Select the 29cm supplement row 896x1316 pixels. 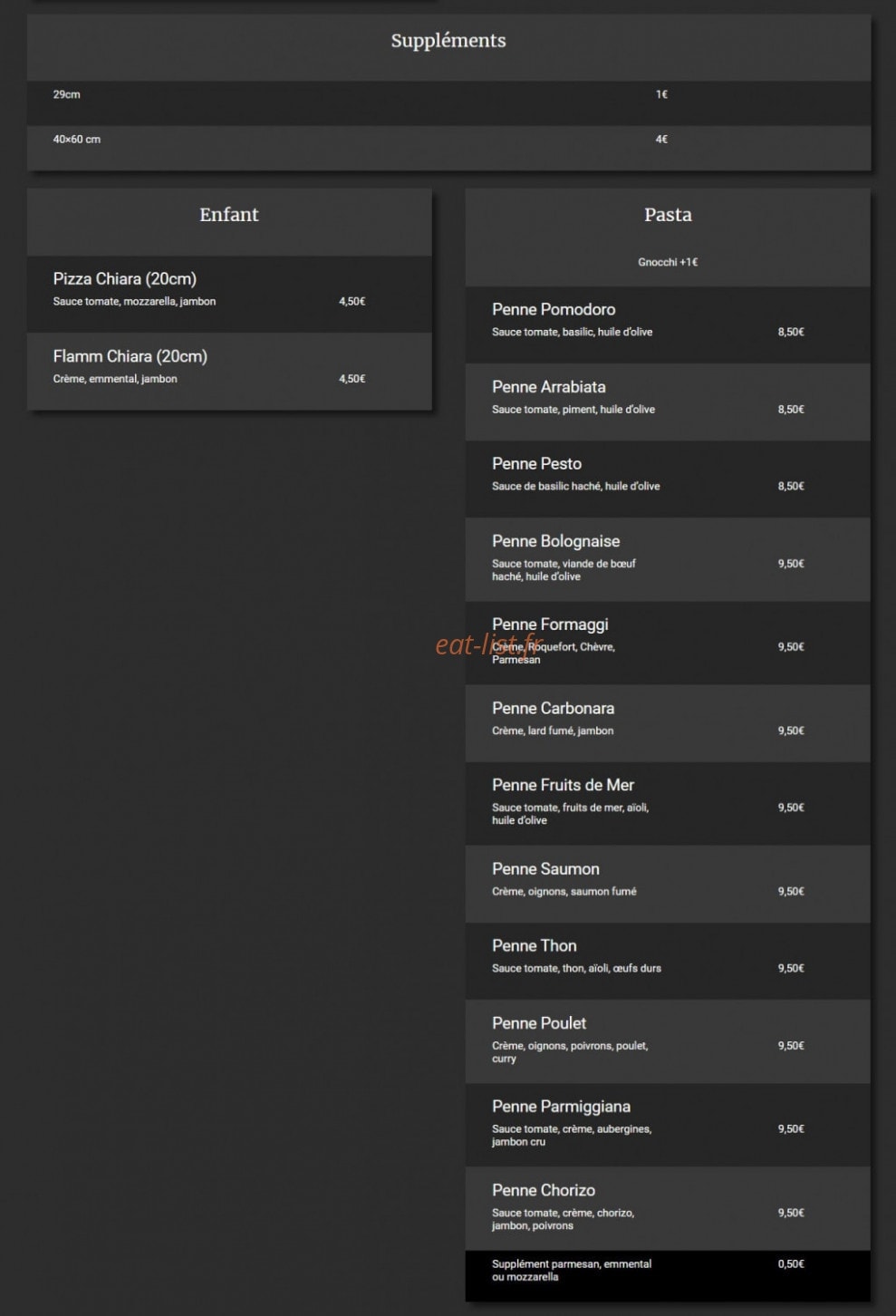(x=448, y=103)
